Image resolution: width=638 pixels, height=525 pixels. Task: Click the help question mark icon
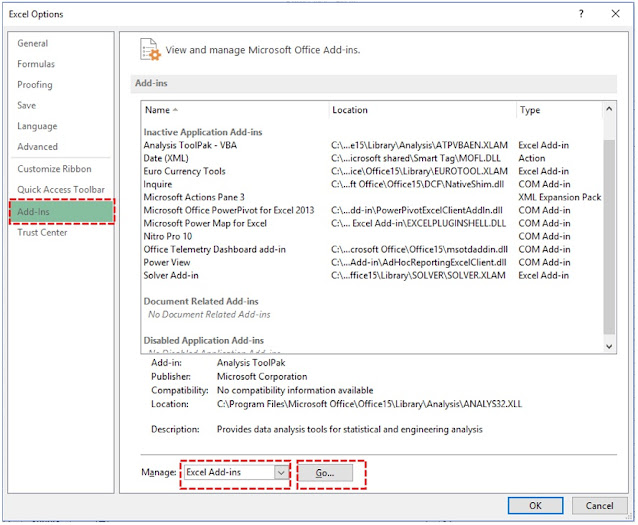pos(581,14)
